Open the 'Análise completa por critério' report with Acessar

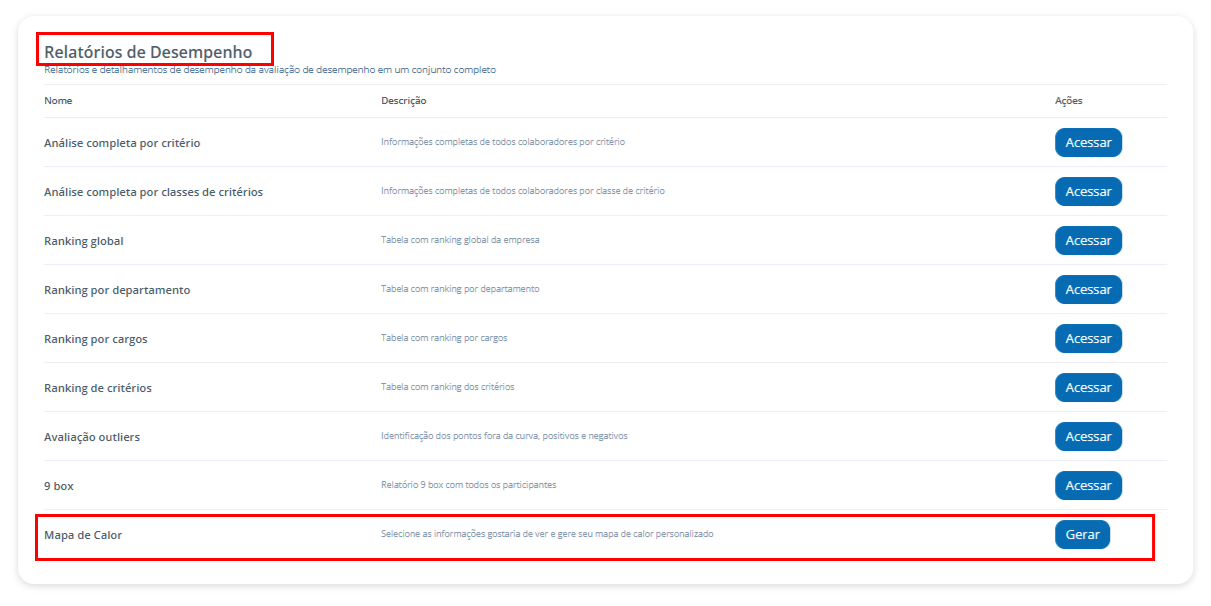pyautogui.click(x=1088, y=143)
